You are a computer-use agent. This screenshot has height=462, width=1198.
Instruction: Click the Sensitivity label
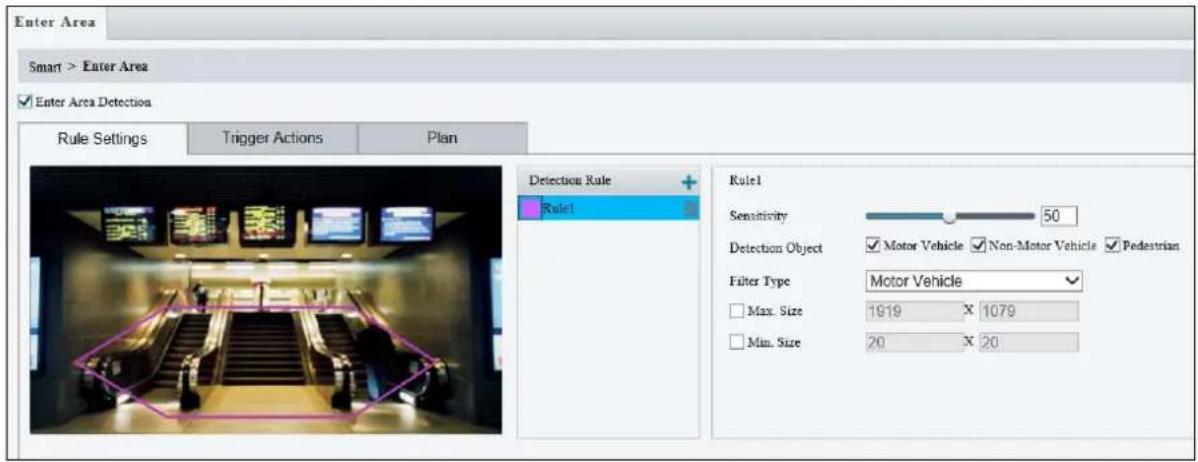tap(758, 218)
